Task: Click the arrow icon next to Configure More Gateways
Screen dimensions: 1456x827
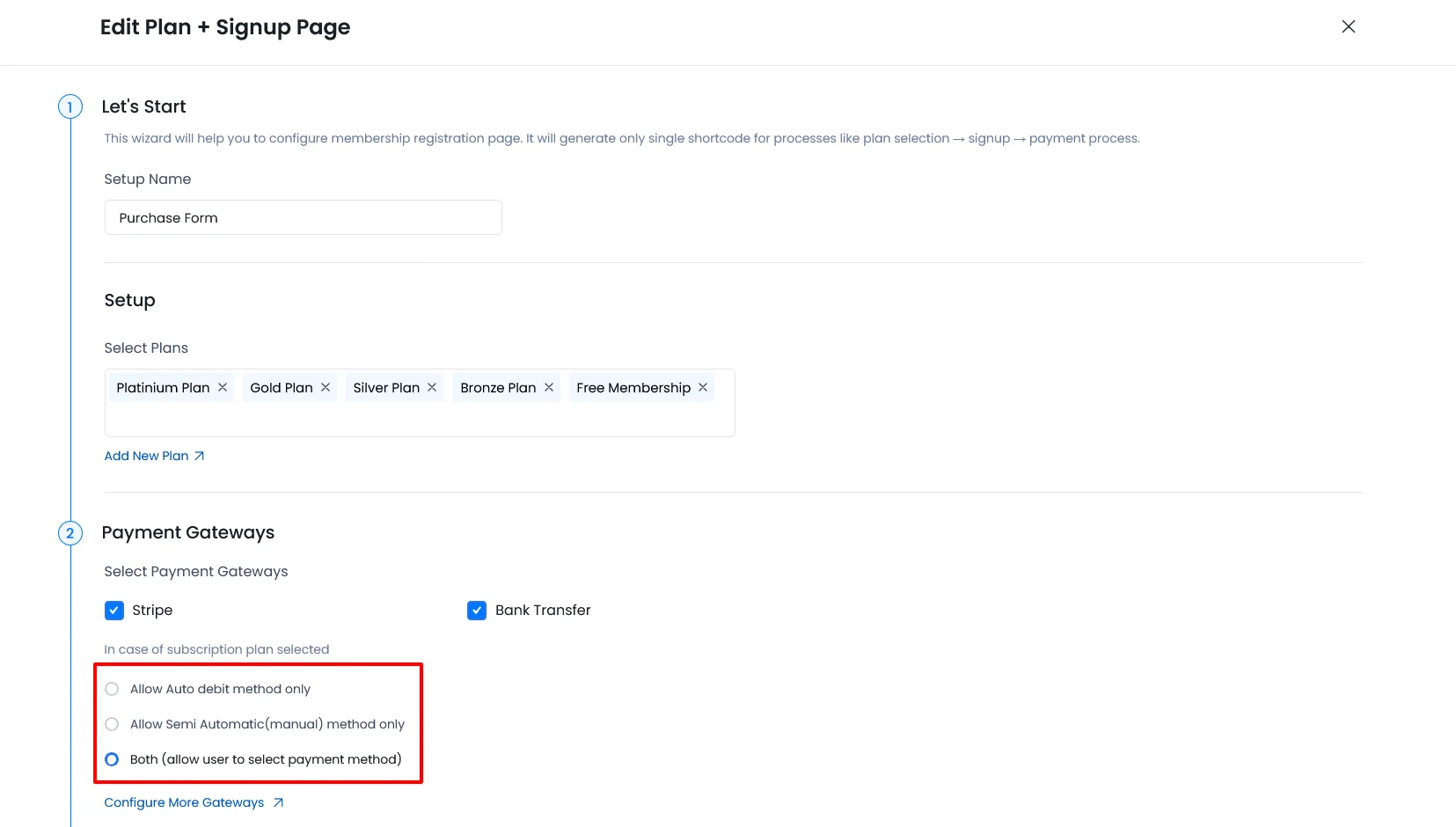Action: click(278, 802)
